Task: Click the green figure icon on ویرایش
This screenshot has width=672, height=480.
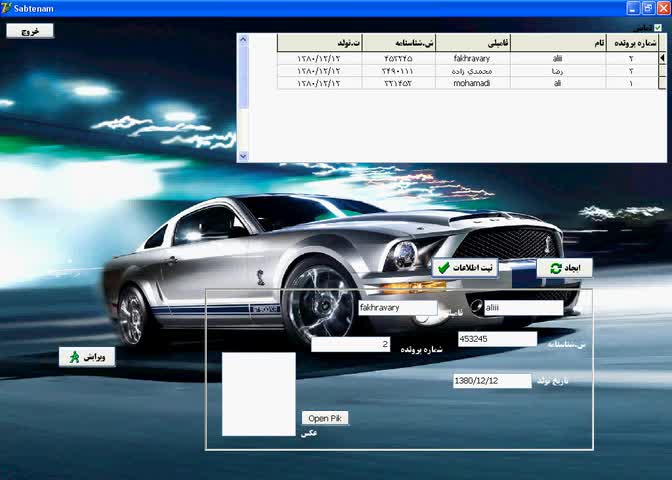Action: 75,357
